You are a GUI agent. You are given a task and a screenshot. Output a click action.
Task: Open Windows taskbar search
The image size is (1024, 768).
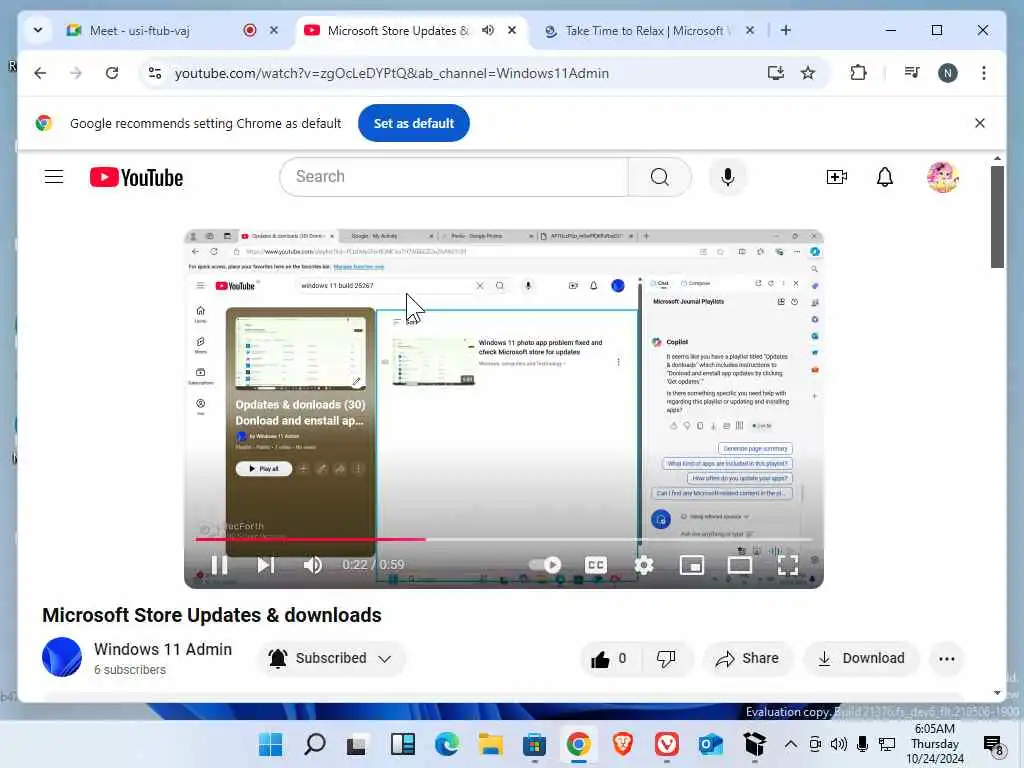[315, 744]
